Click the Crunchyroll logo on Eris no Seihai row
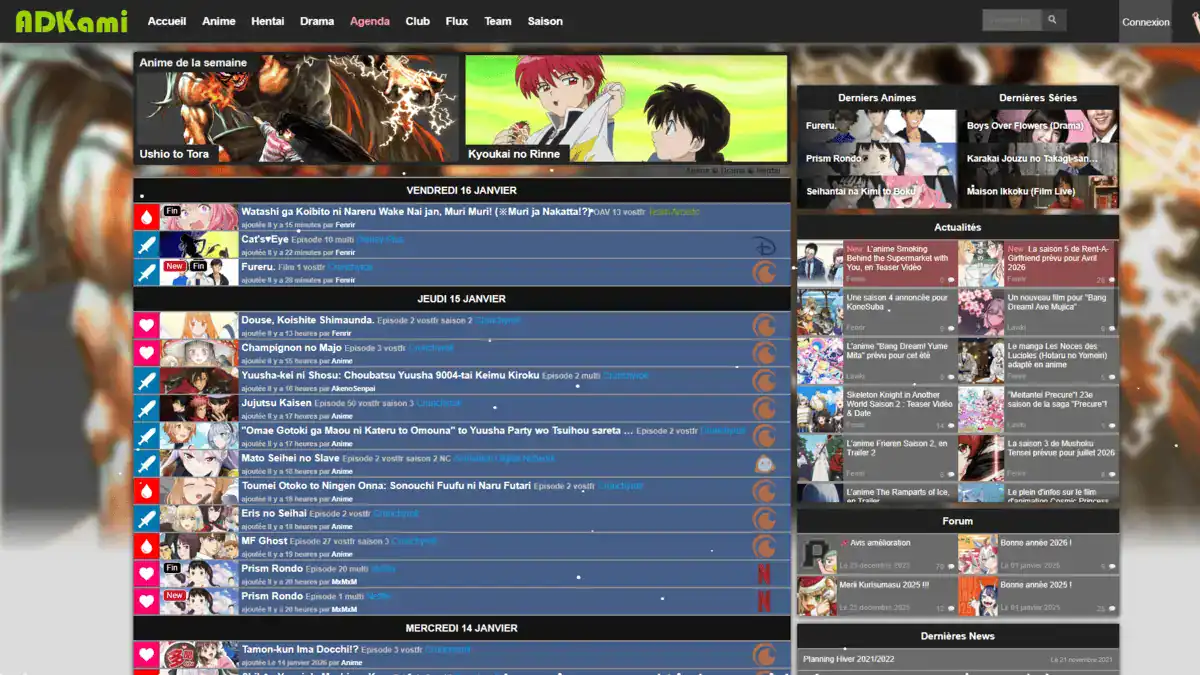This screenshot has width=1200, height=675. (764, 518)
